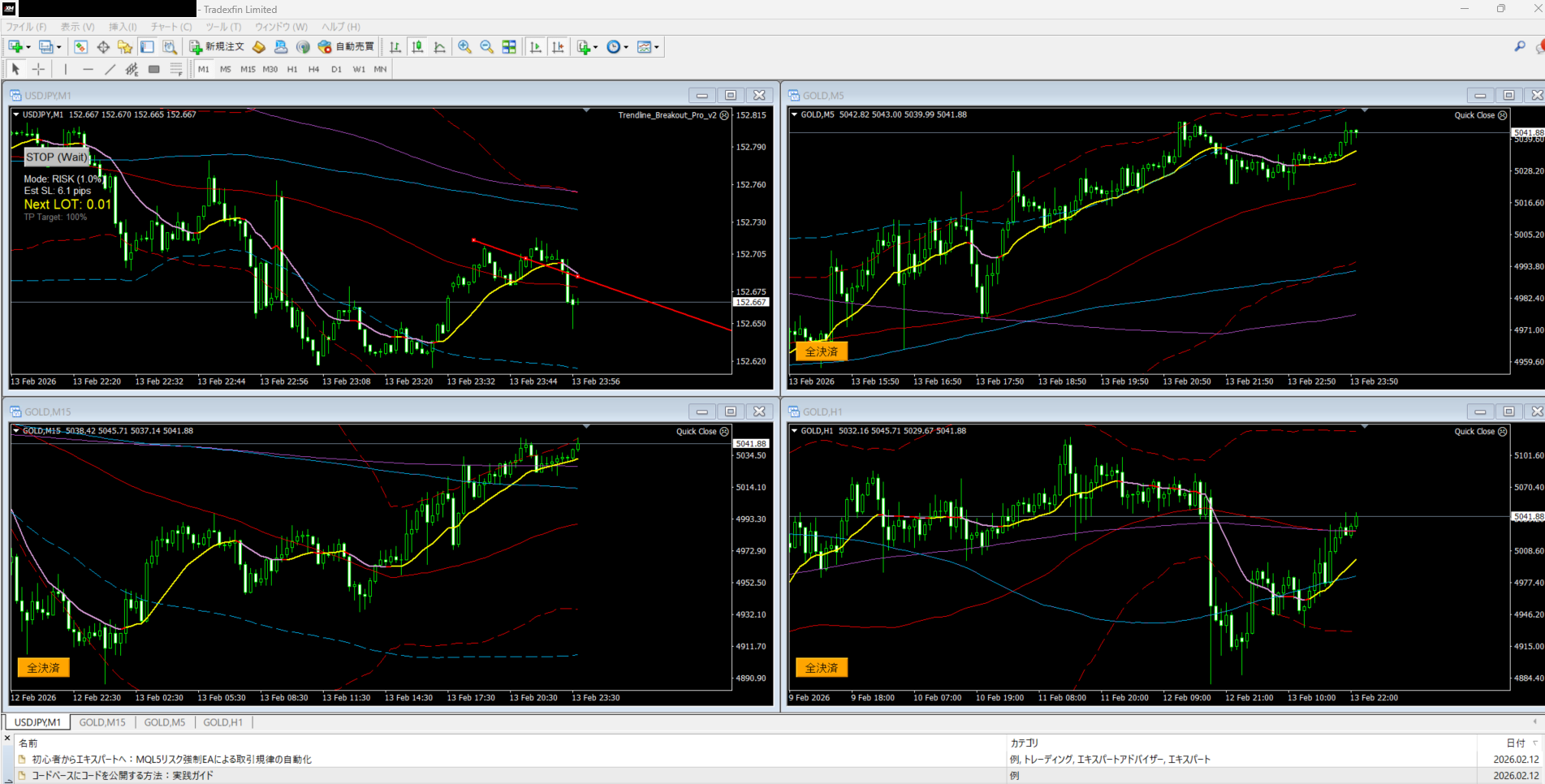Expand the new chart dropdown arrow
1545x784 pixels.
pyautogui.click(x=28, y=47)
